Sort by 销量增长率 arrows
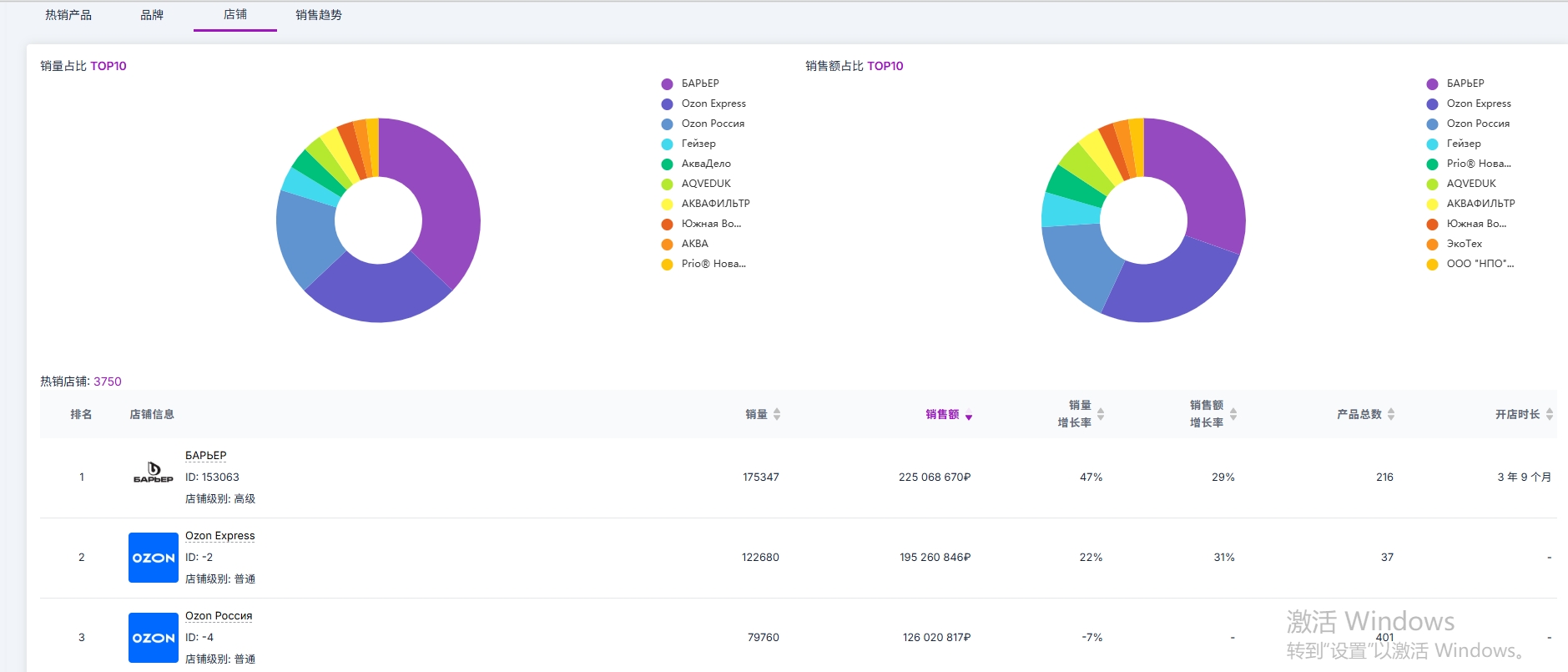1568x672 pixels. (x=1101, y=414)
